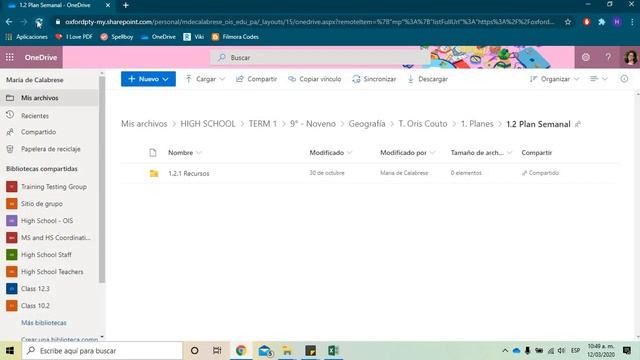Open the help question mark

(608, 58)
